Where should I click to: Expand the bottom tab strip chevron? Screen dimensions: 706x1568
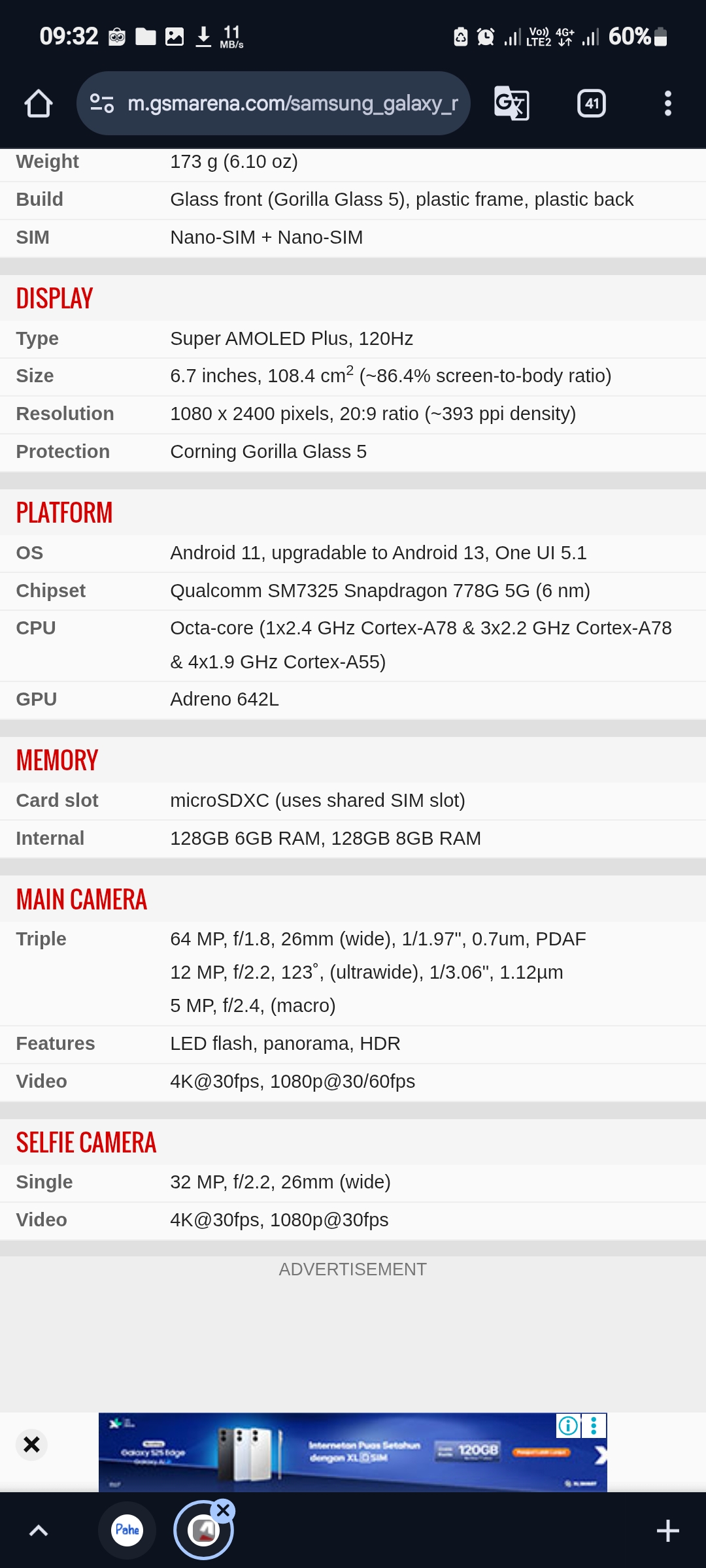pyautogui.click(x=39, y=1530)
